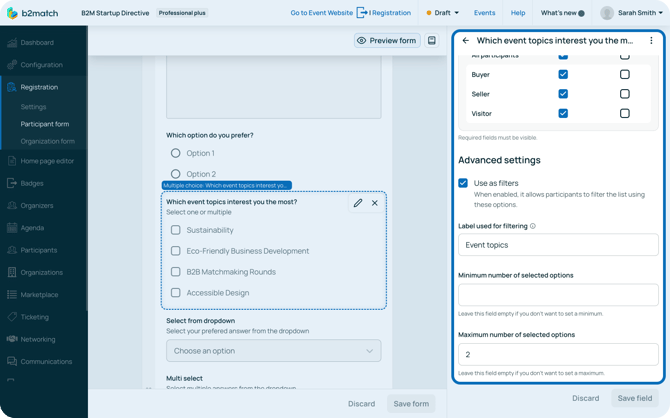Viewport: 670px width, 418px height.
Task: Toggle the Use as filters checkbox
Action: [463, 183]
